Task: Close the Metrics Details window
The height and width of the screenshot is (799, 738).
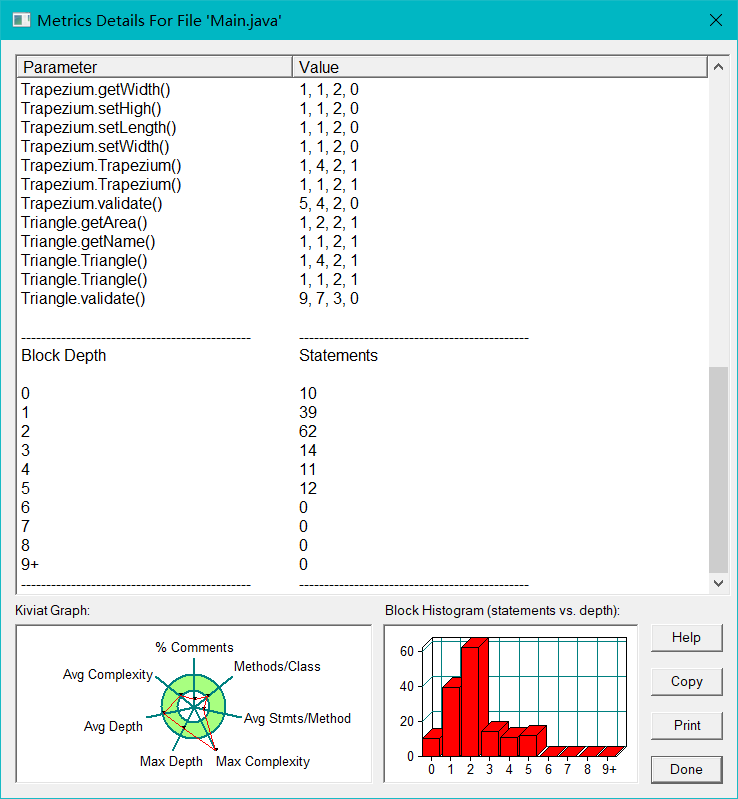Action: 716,20
